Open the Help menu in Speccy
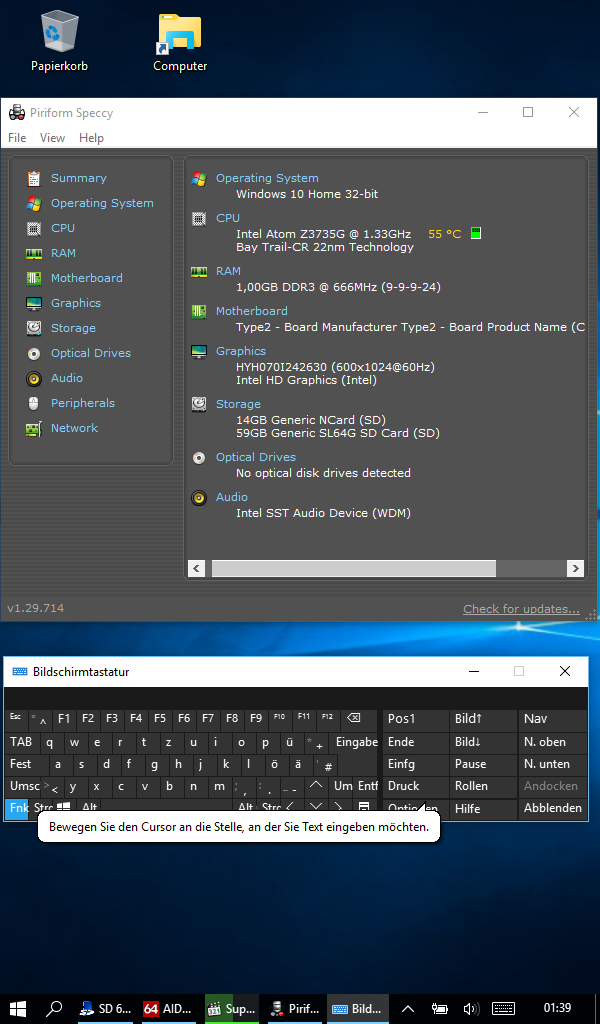This screenshot has width=600, height=1024. pos(91,138)
